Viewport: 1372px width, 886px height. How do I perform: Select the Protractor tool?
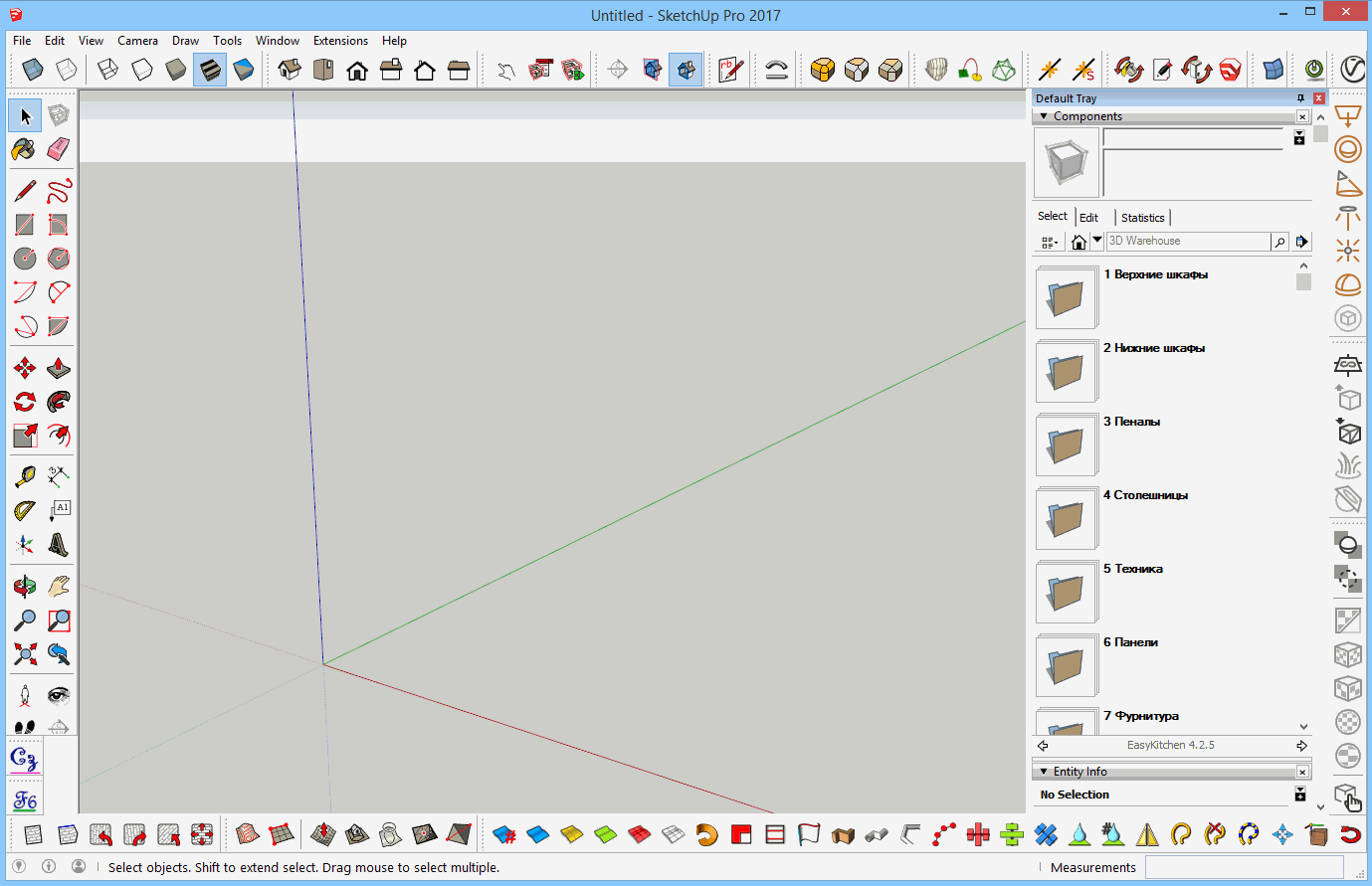(x=25, y=511)
